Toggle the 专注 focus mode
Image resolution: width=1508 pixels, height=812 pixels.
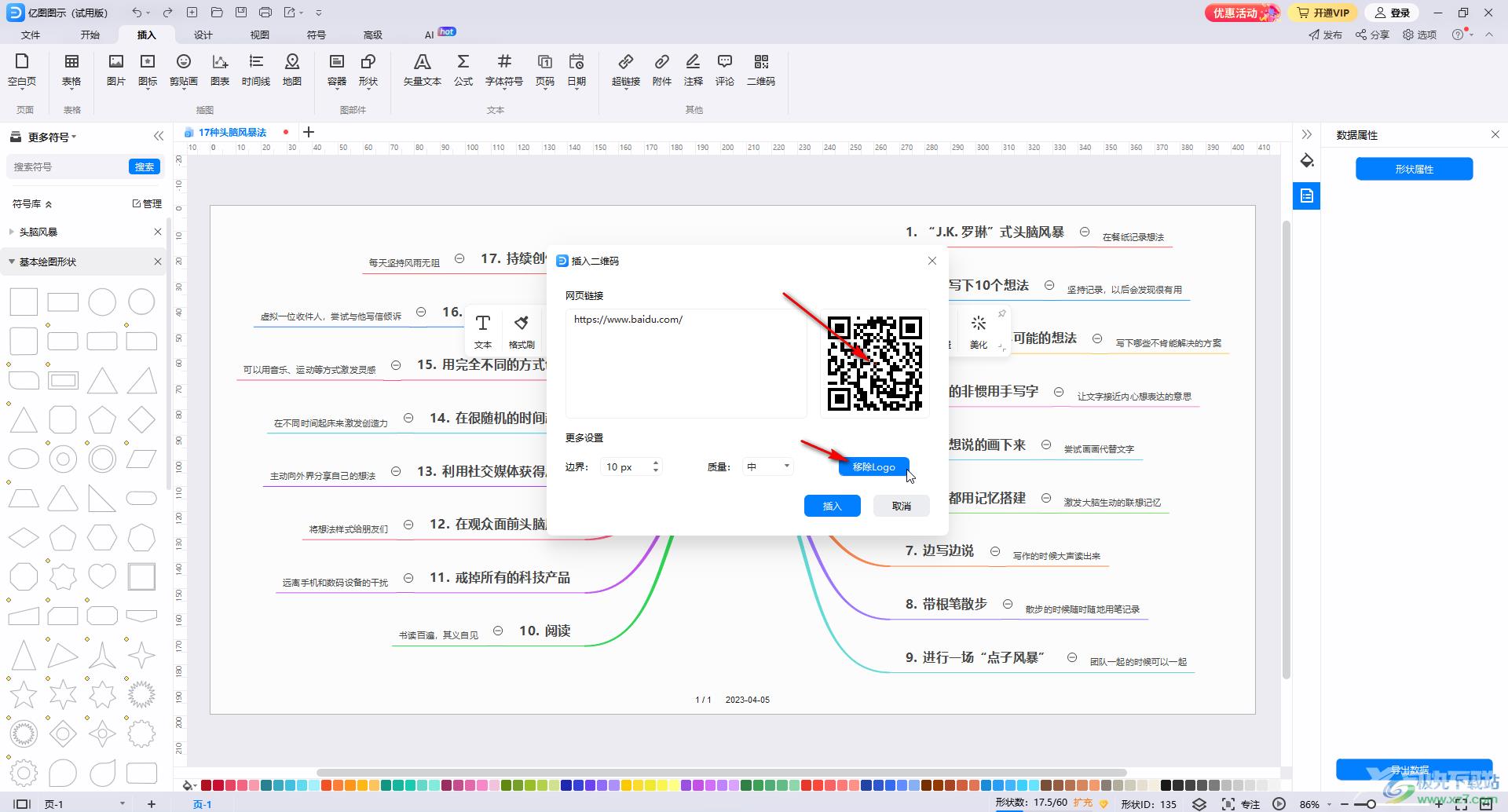(x=1241, y=804)
